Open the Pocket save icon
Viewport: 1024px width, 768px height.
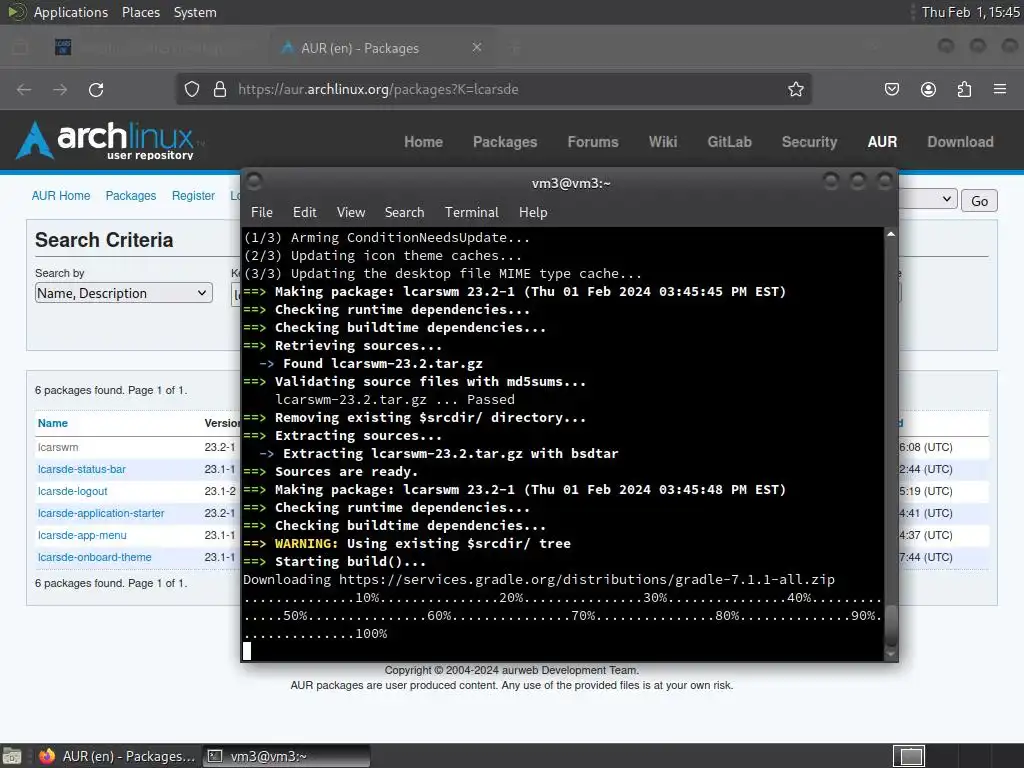(x=891, y=89)
